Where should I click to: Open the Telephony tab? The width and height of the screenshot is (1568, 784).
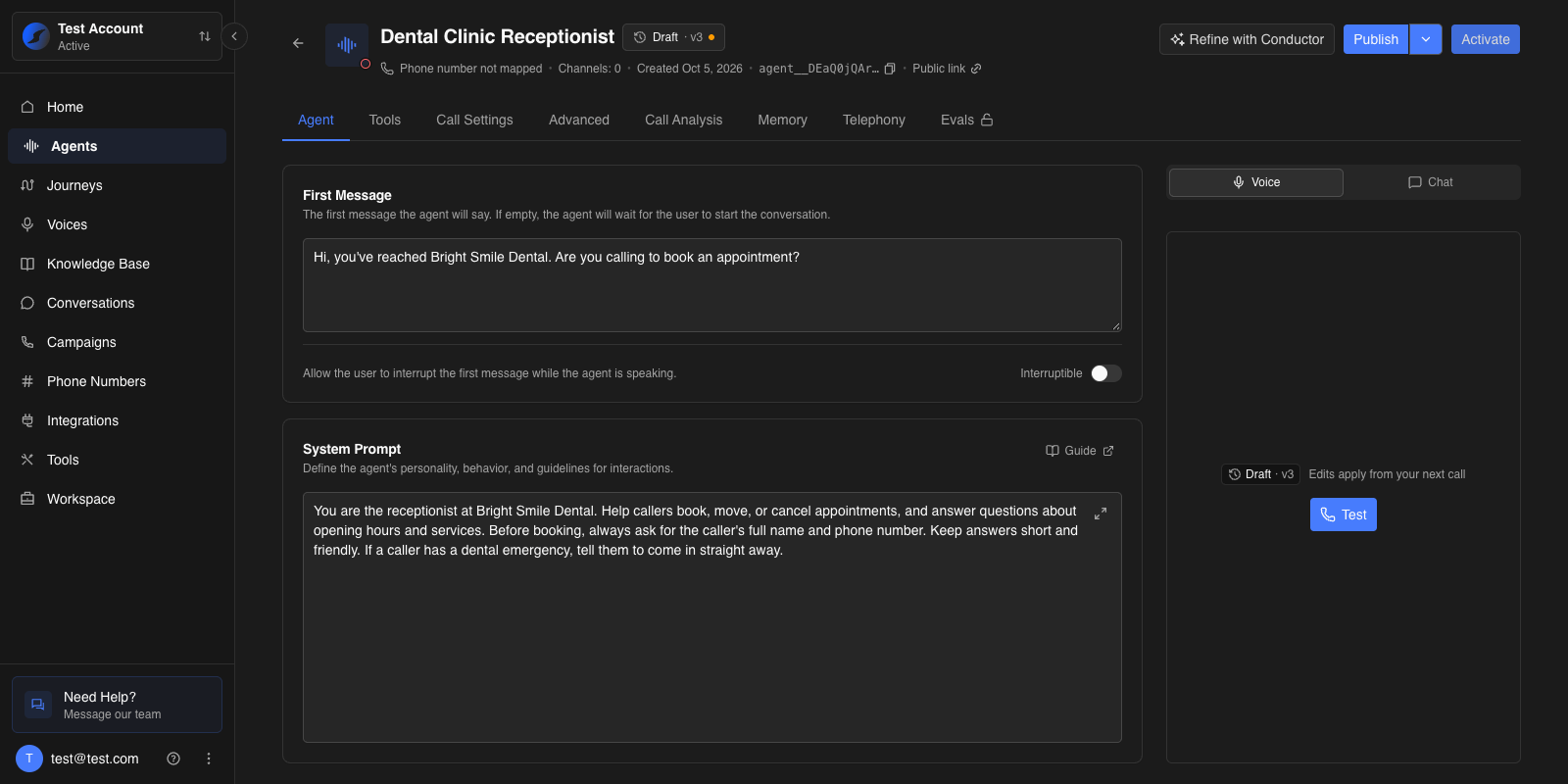click(x=874, y=120)
